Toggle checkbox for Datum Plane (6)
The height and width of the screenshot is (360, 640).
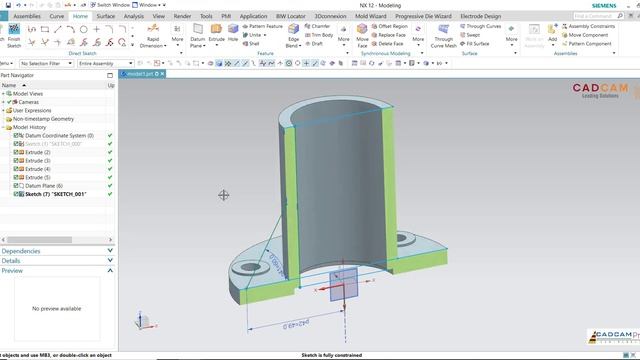(x=16, y=186)
